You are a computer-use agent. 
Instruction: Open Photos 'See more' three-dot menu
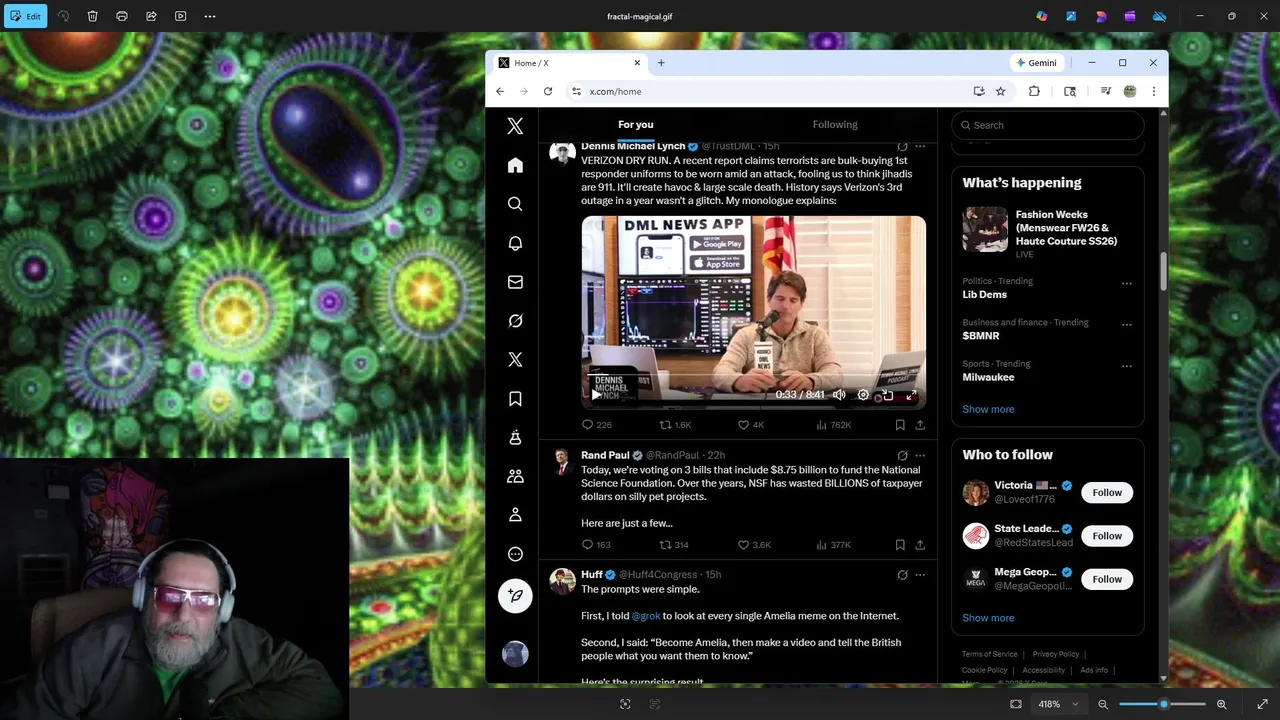click(210, 16)
